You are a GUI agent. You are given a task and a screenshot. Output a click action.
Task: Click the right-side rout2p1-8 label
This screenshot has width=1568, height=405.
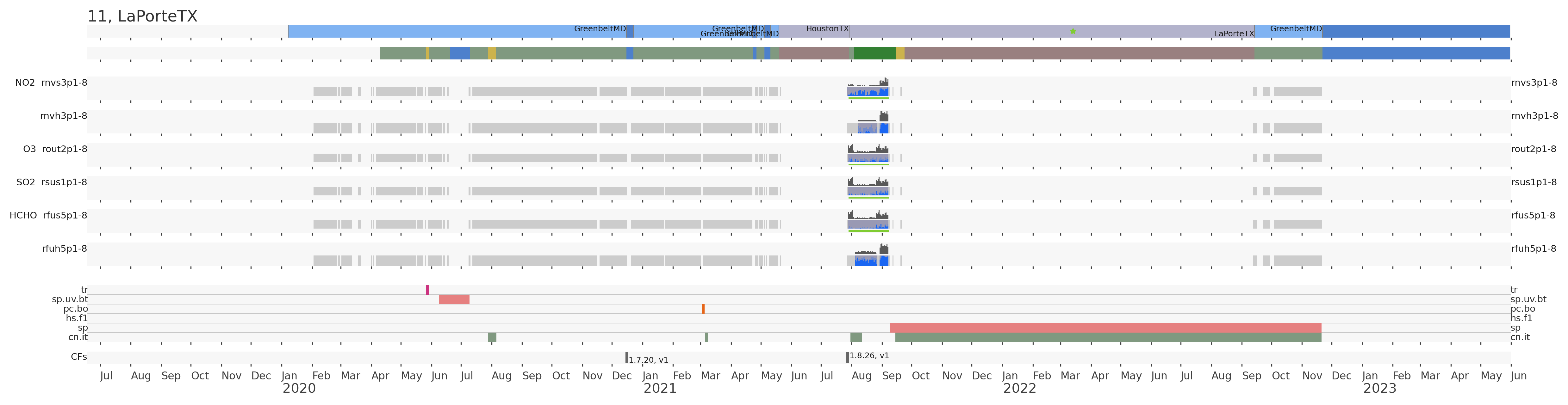click(x=1533, y=149)
